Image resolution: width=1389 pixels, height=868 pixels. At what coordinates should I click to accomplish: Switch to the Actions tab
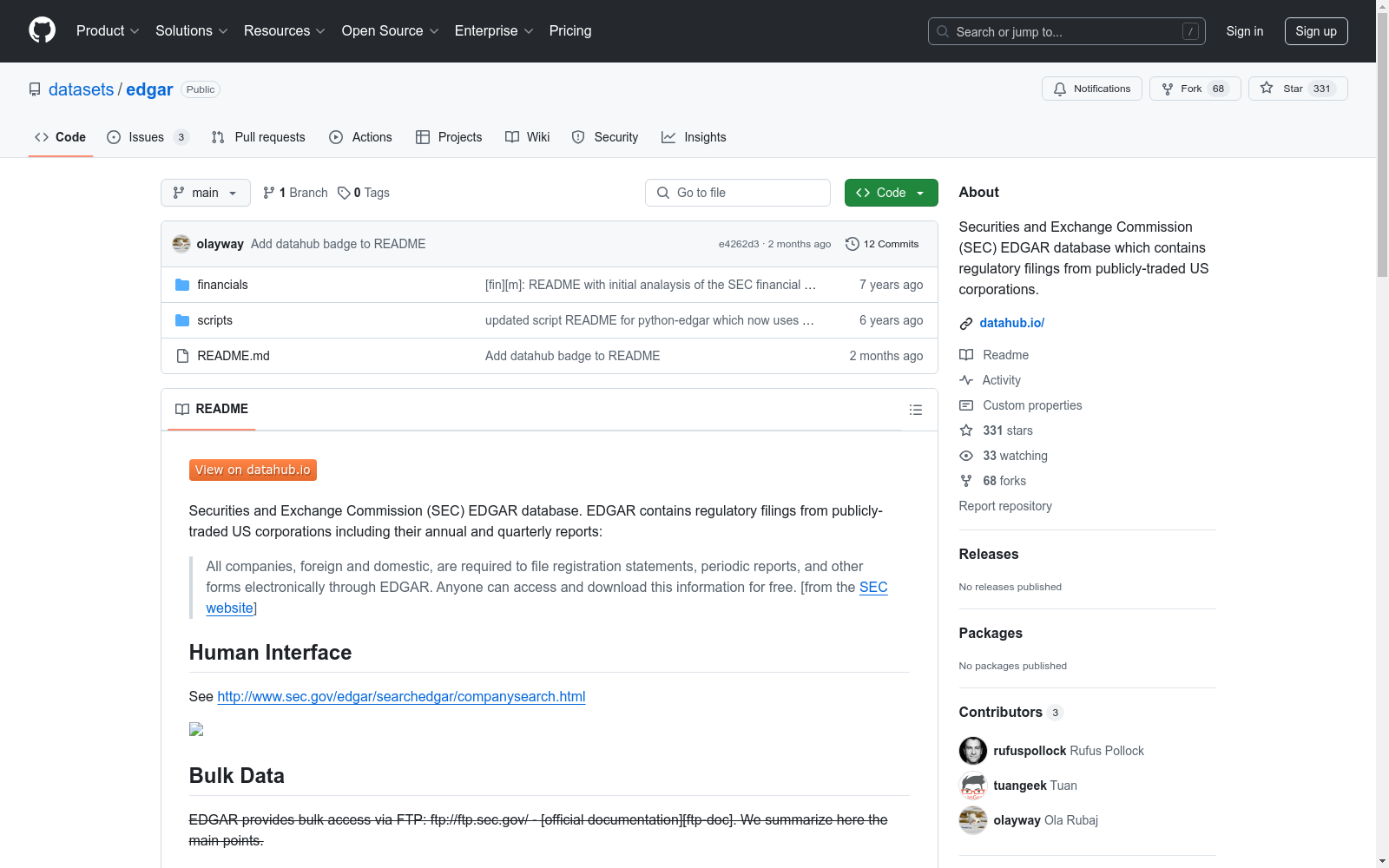pyautogui.click(x=361, y=137)
